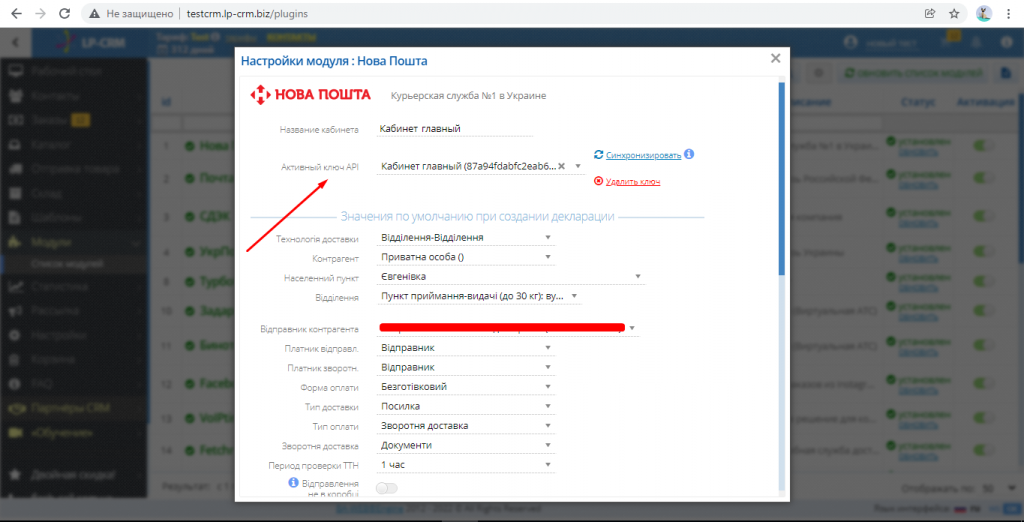Clear the selected API key with the x
This screenshot has height=522, width=1024.
561,166
